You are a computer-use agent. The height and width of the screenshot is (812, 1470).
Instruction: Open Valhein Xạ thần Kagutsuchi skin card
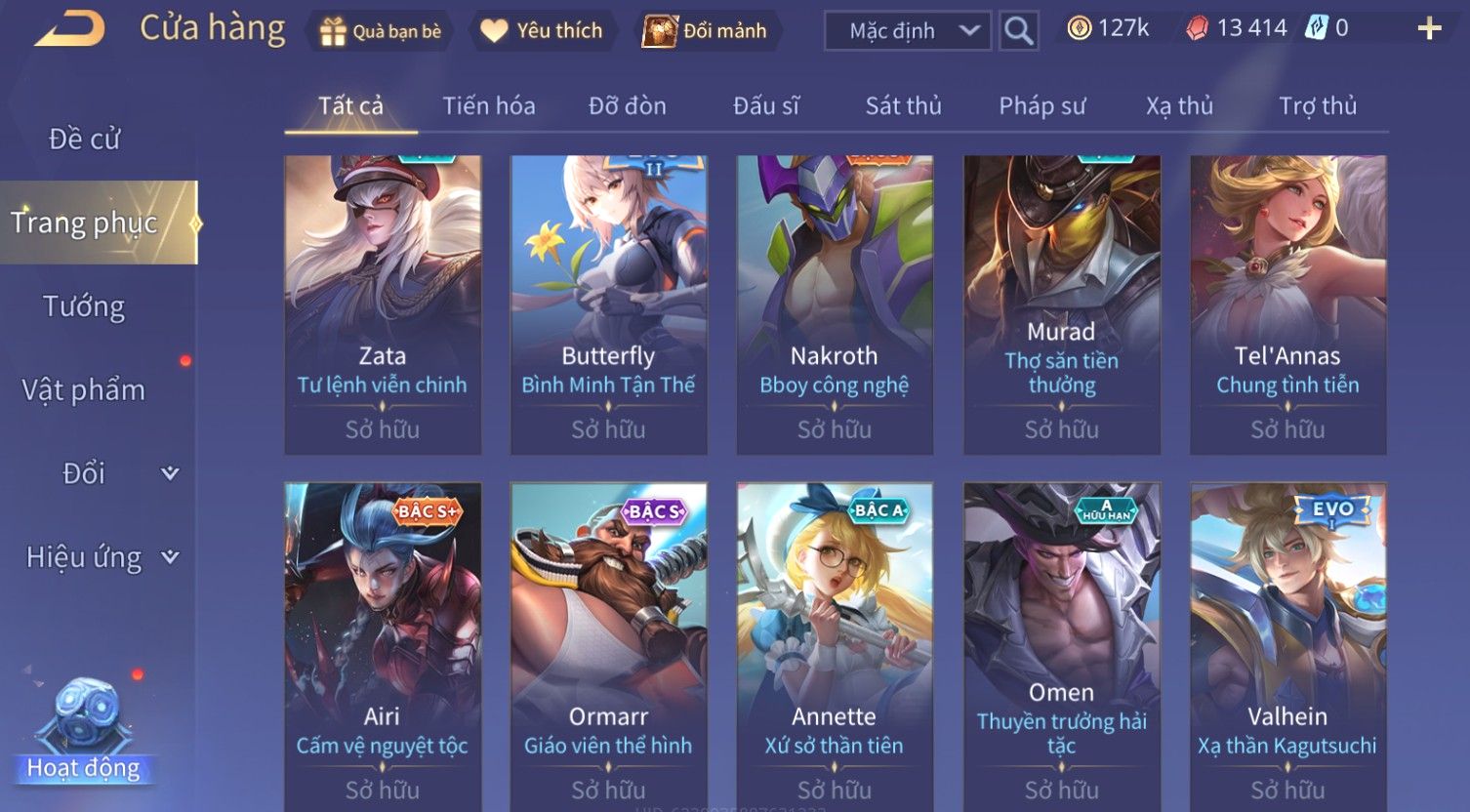pyautogui.click(x=1288, y=647)
